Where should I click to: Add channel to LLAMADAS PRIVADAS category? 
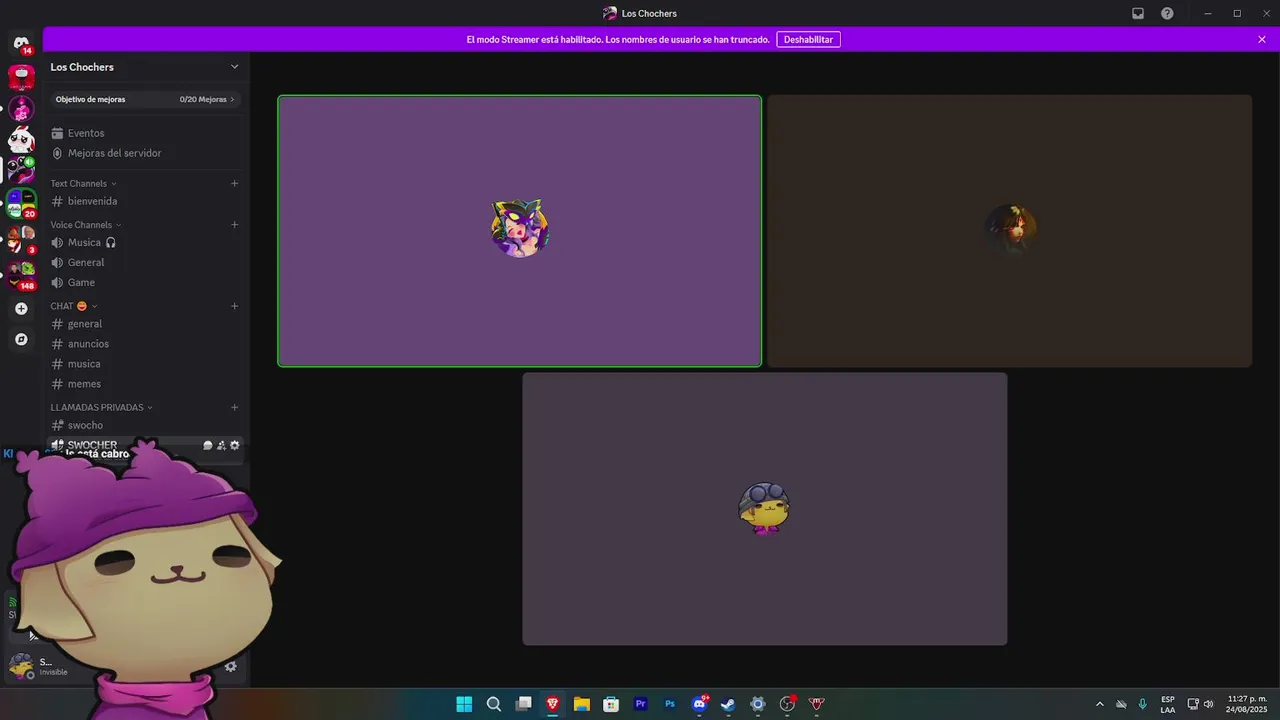[235, 407]
